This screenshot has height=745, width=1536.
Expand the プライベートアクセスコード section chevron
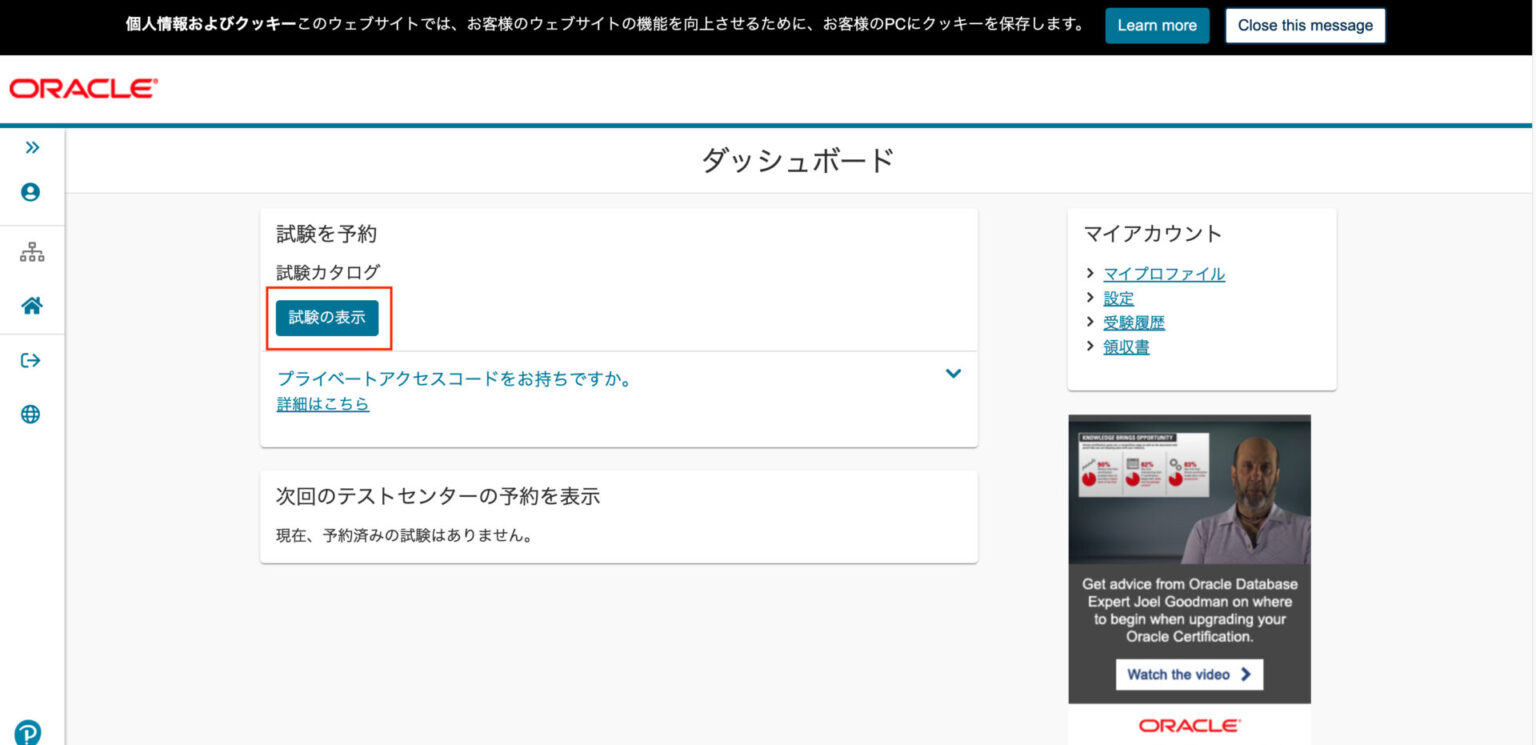953,373
